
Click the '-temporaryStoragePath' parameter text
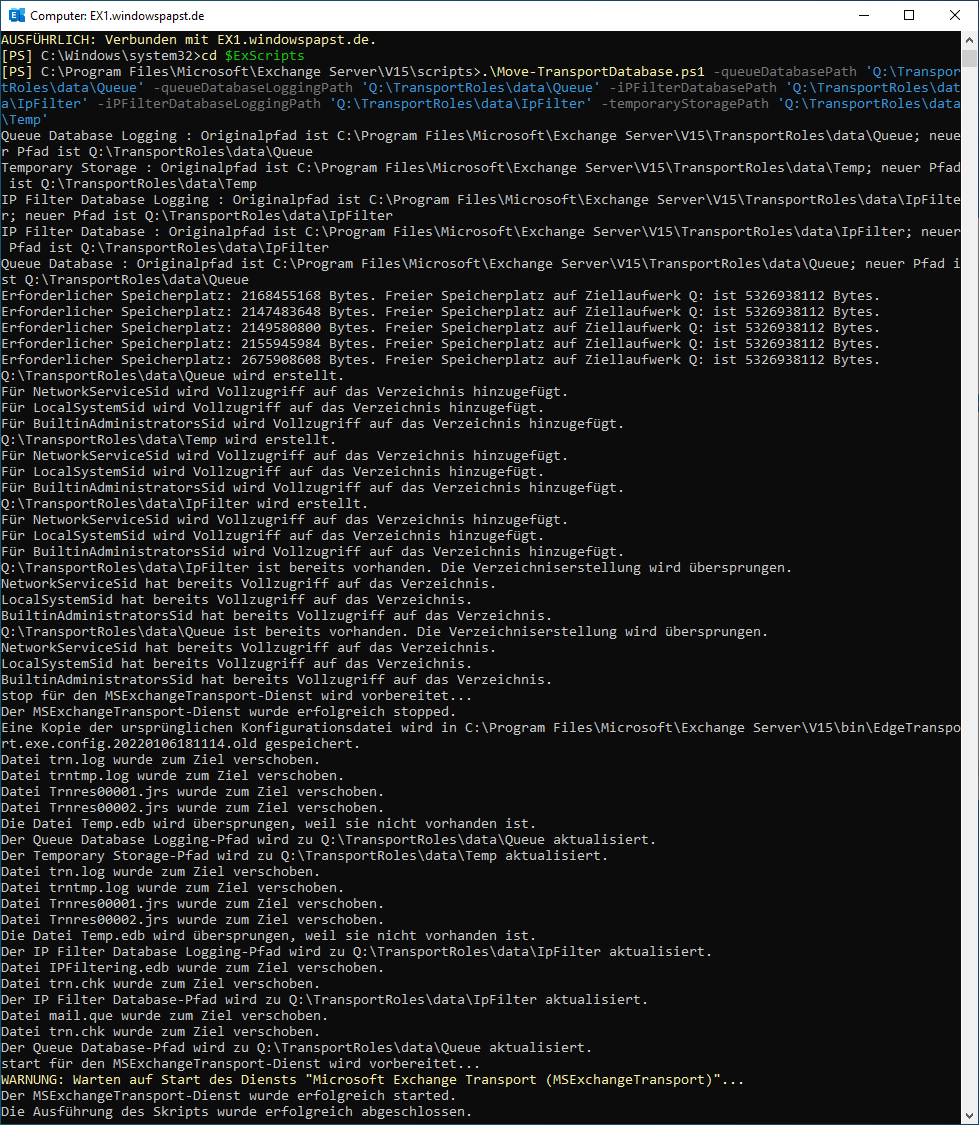click(x=687, y=104)
